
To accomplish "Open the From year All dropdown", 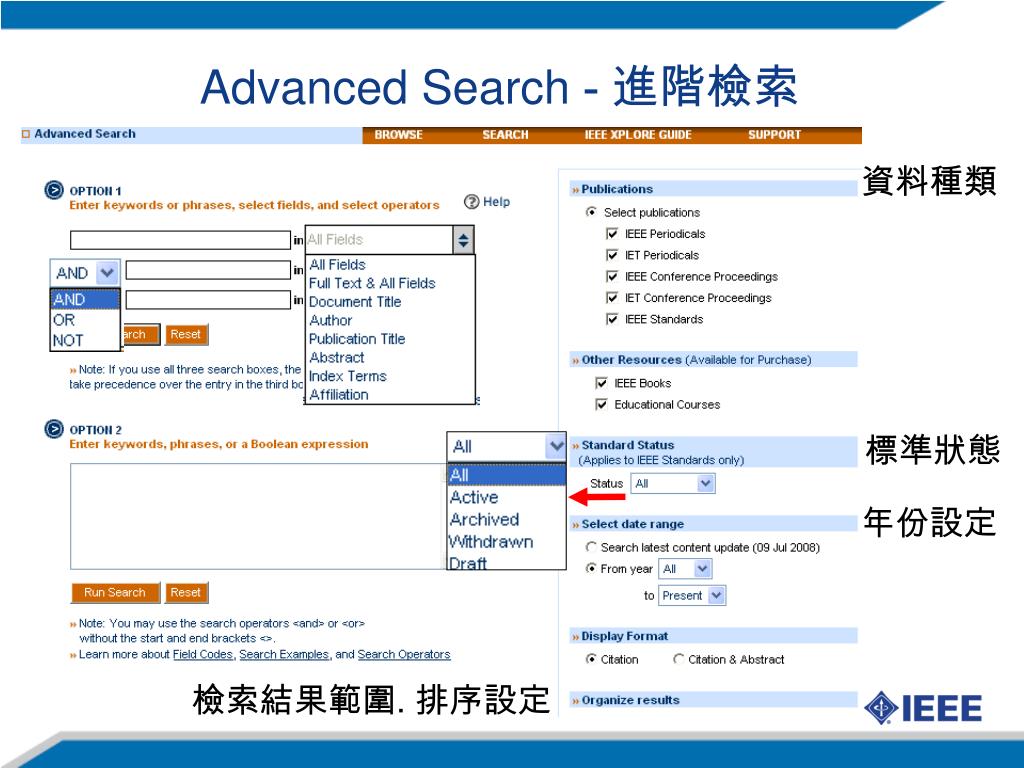I will tap(684, 569).
